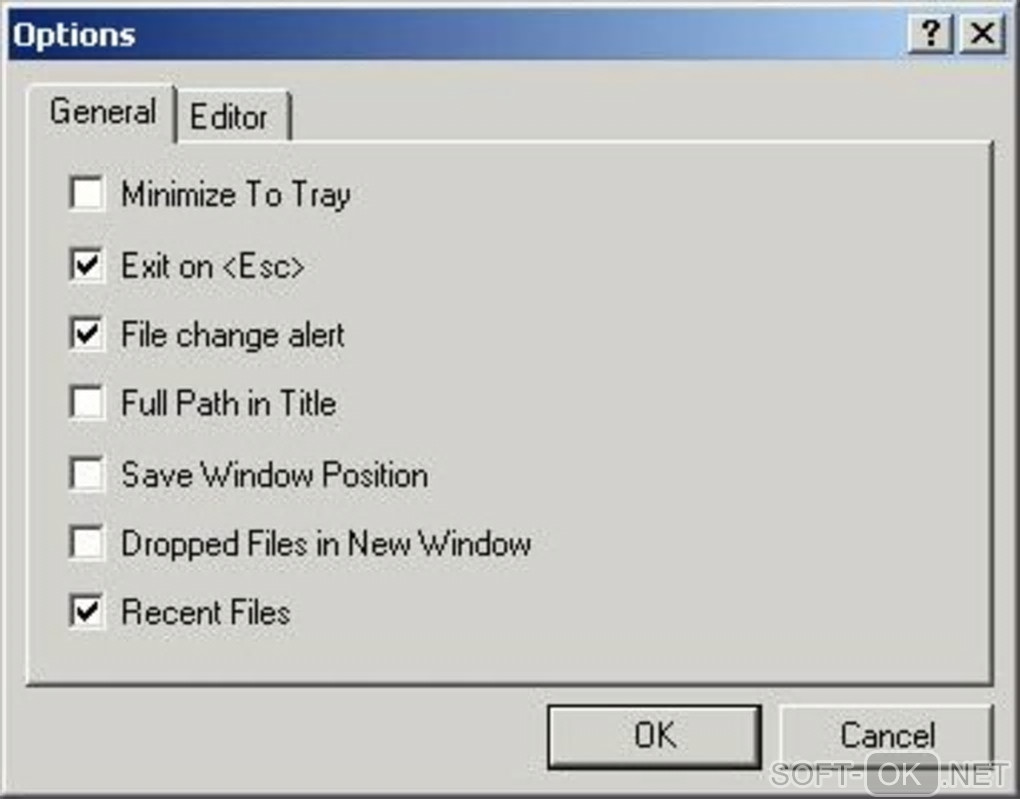Tick the Full Path in Title checkbox

[87, 403]
